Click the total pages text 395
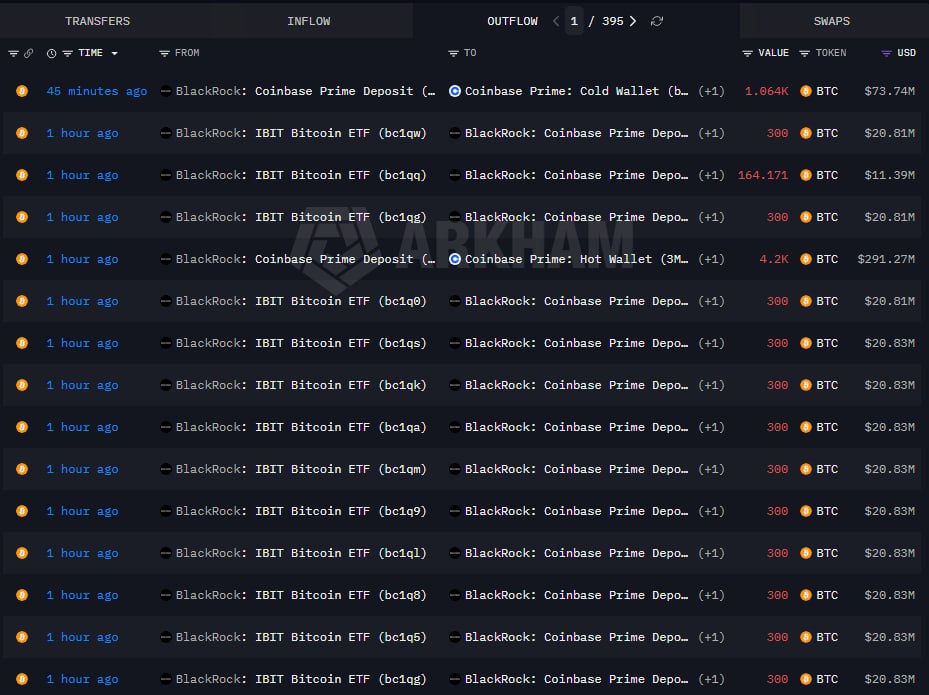The image size is (929, 695). click(613, 21)
